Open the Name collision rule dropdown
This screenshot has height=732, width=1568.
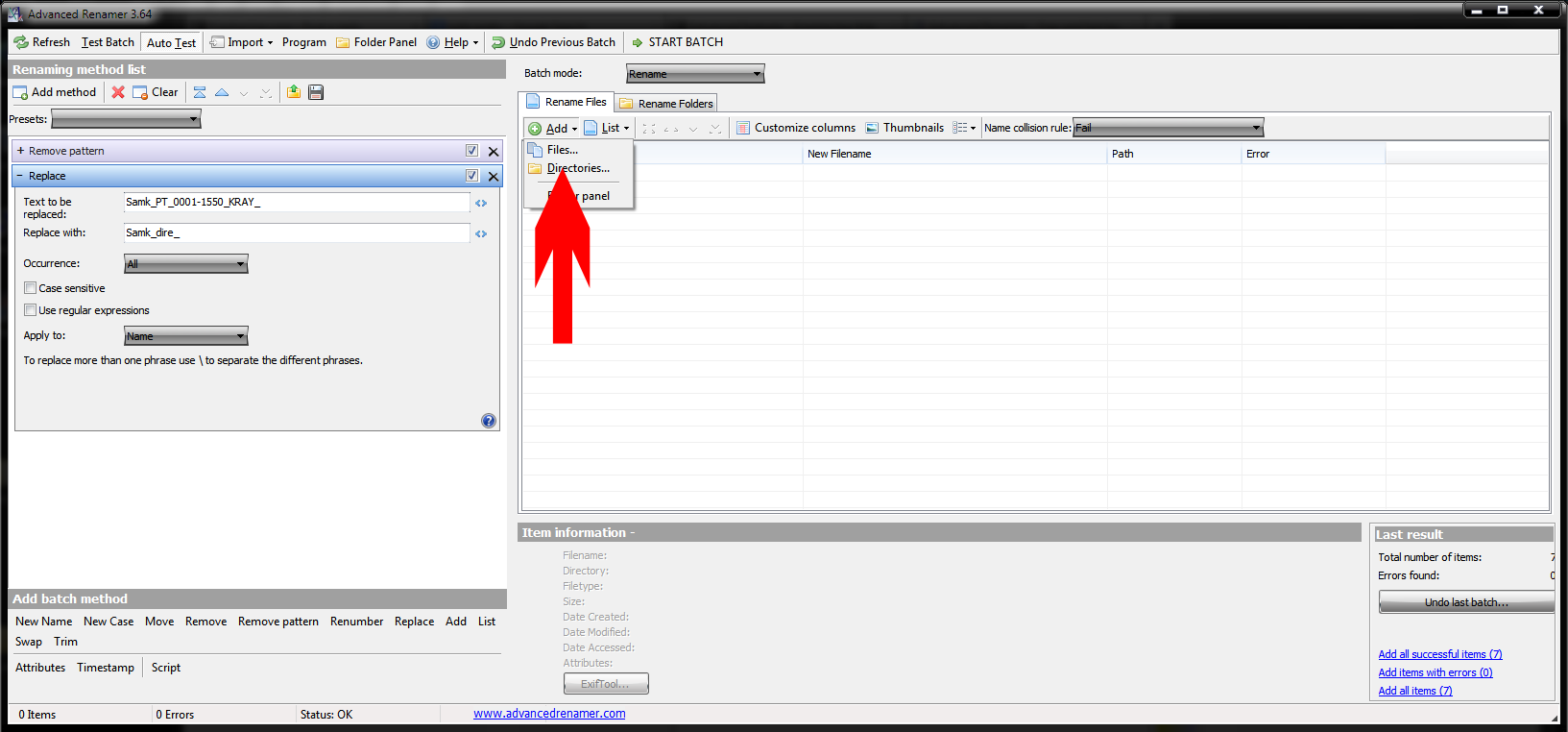[1168, 128]
